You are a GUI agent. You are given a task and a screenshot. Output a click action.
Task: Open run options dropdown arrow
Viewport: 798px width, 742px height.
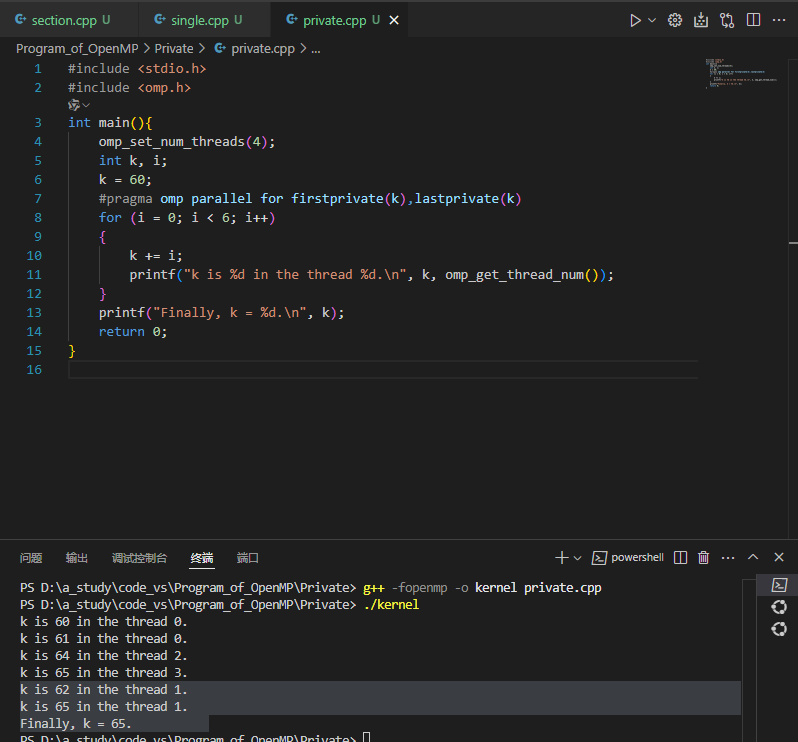[x=652, y=20]
